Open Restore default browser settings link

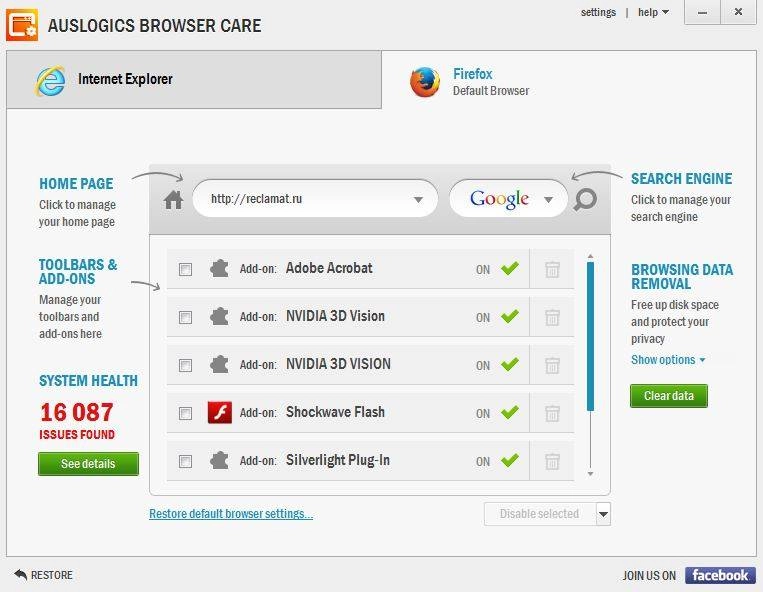tap(231, 514)
